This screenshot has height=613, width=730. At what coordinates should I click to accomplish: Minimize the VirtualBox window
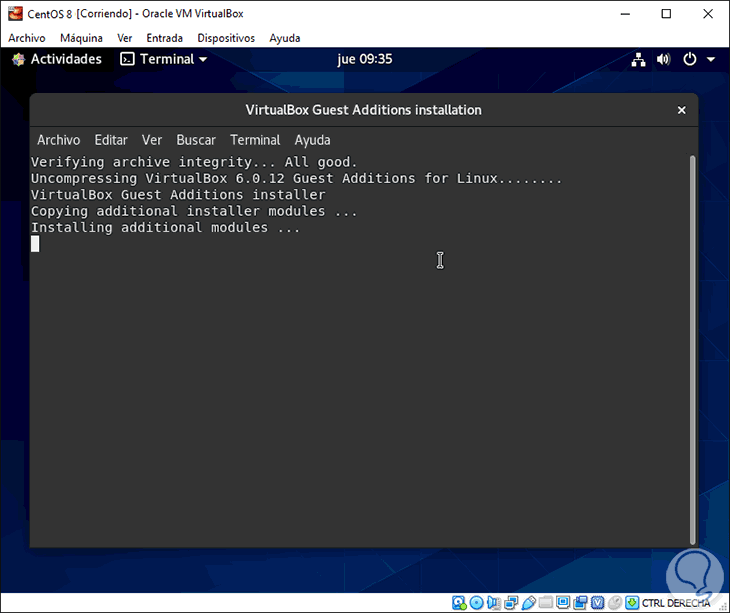[x=625, y=14]
